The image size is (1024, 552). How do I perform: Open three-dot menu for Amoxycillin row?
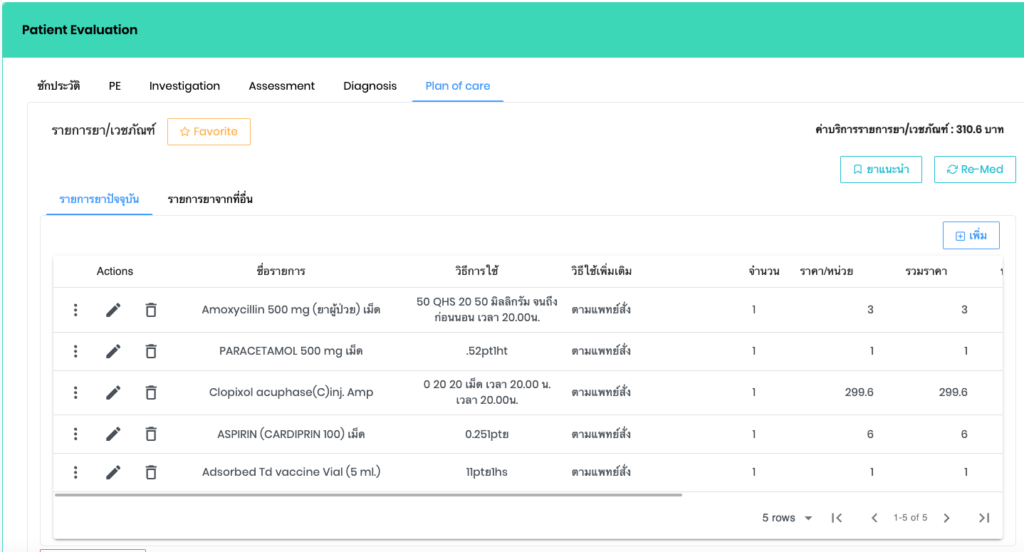tap(75, 310)
